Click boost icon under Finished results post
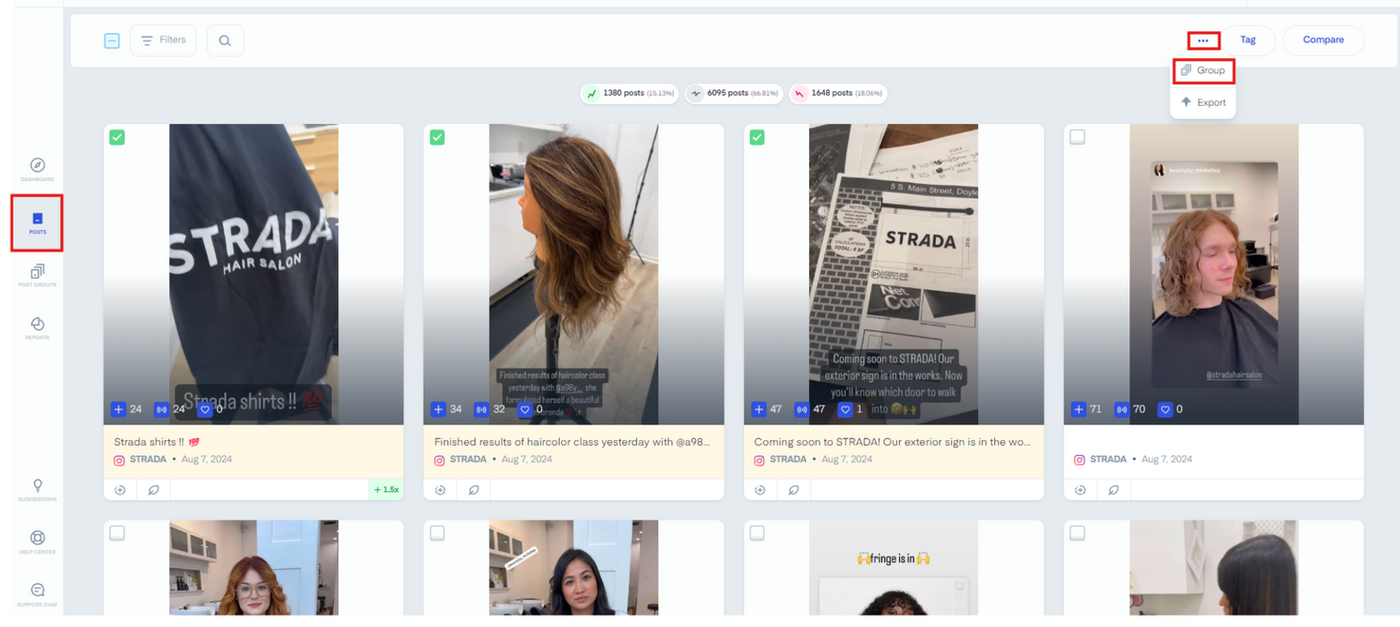 (440, 490)
